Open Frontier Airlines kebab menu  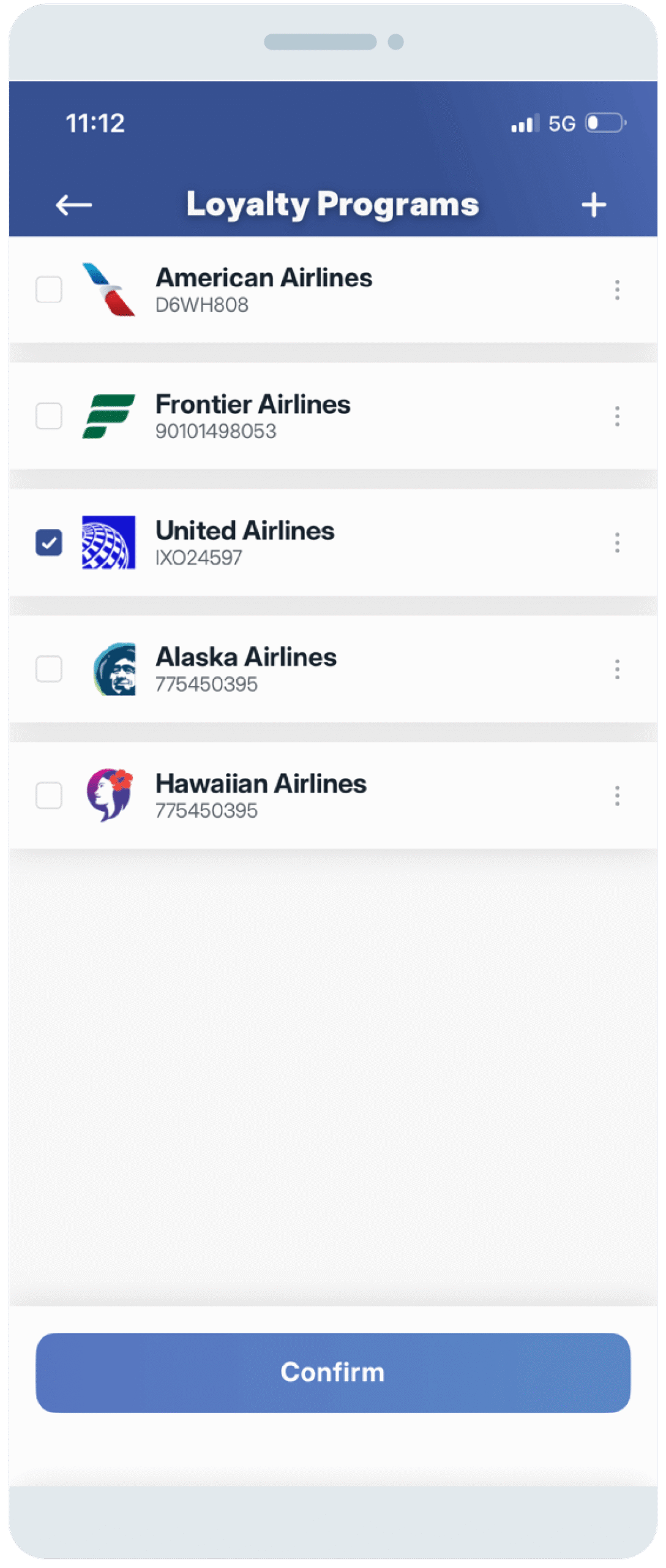click(617, 417)
